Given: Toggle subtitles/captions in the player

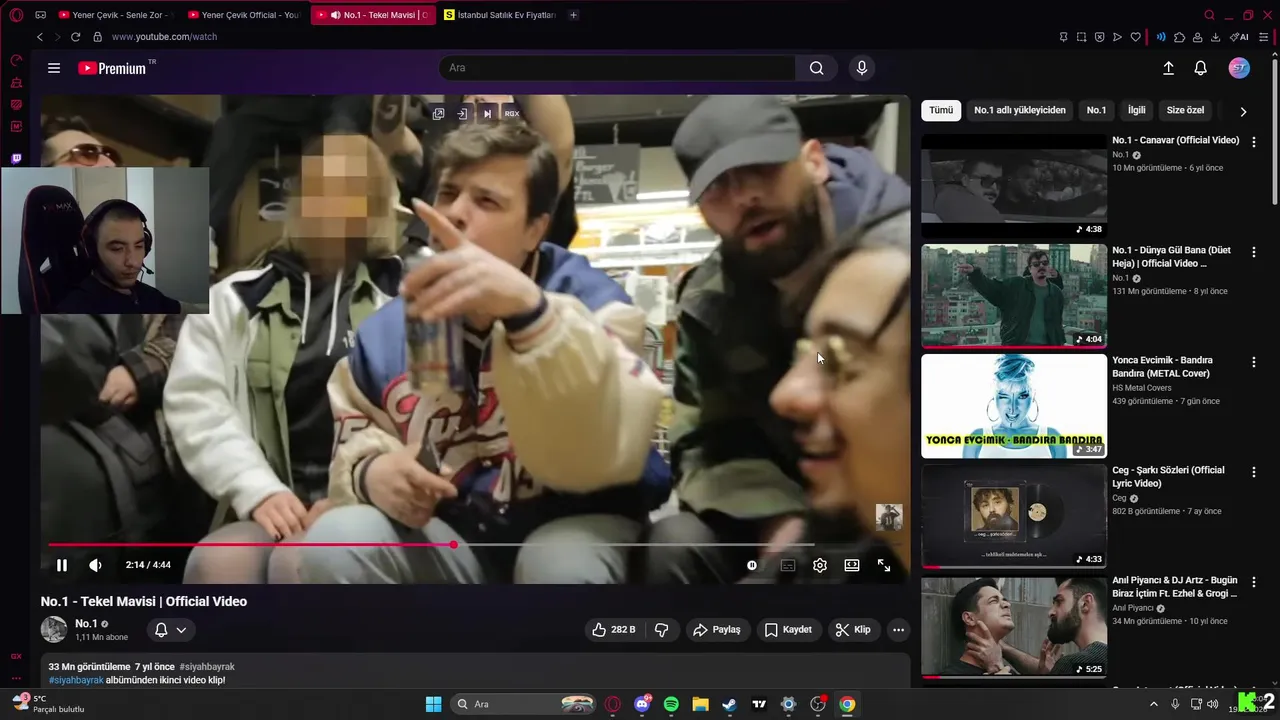Looking at the screenshot, I should pyautogui.click(x=788, y=565).
